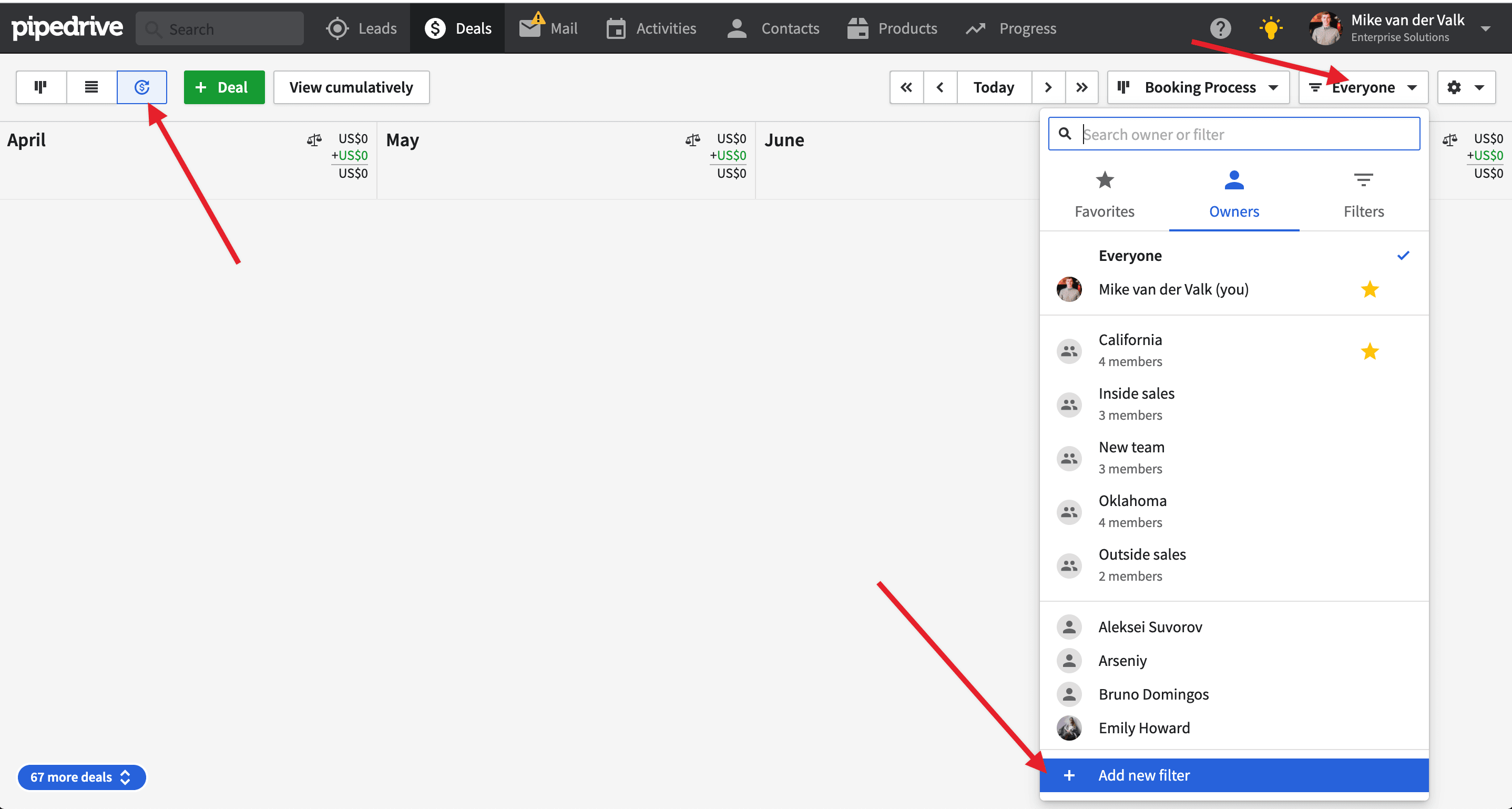Click View cumulatively button
1512x809 pixels.
351,87
